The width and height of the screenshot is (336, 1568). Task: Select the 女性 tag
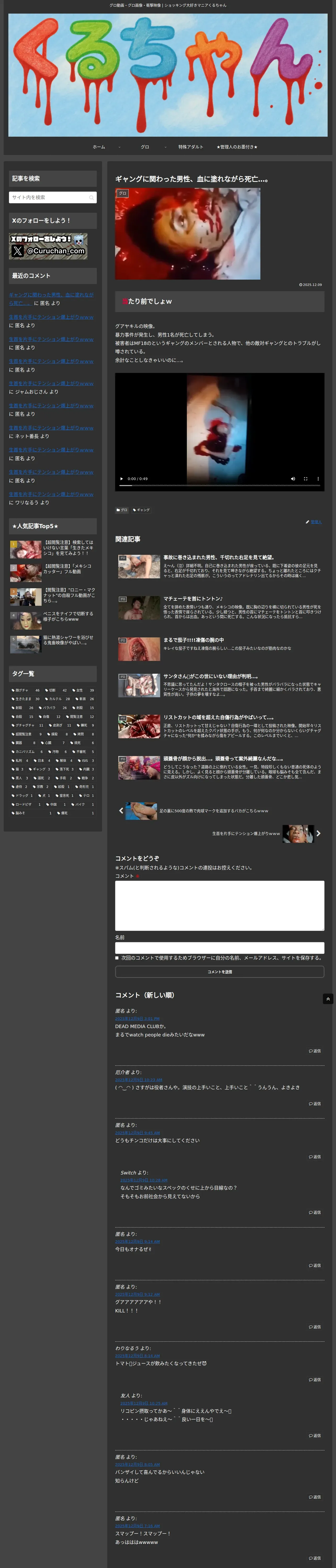click(x=83, y=690)
